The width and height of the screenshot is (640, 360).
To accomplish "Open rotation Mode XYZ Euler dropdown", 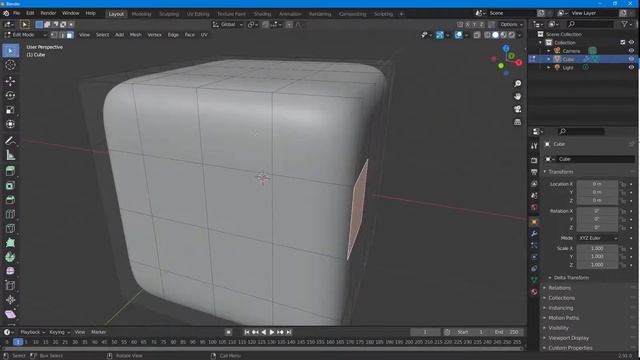I will (x=597, y=238).
